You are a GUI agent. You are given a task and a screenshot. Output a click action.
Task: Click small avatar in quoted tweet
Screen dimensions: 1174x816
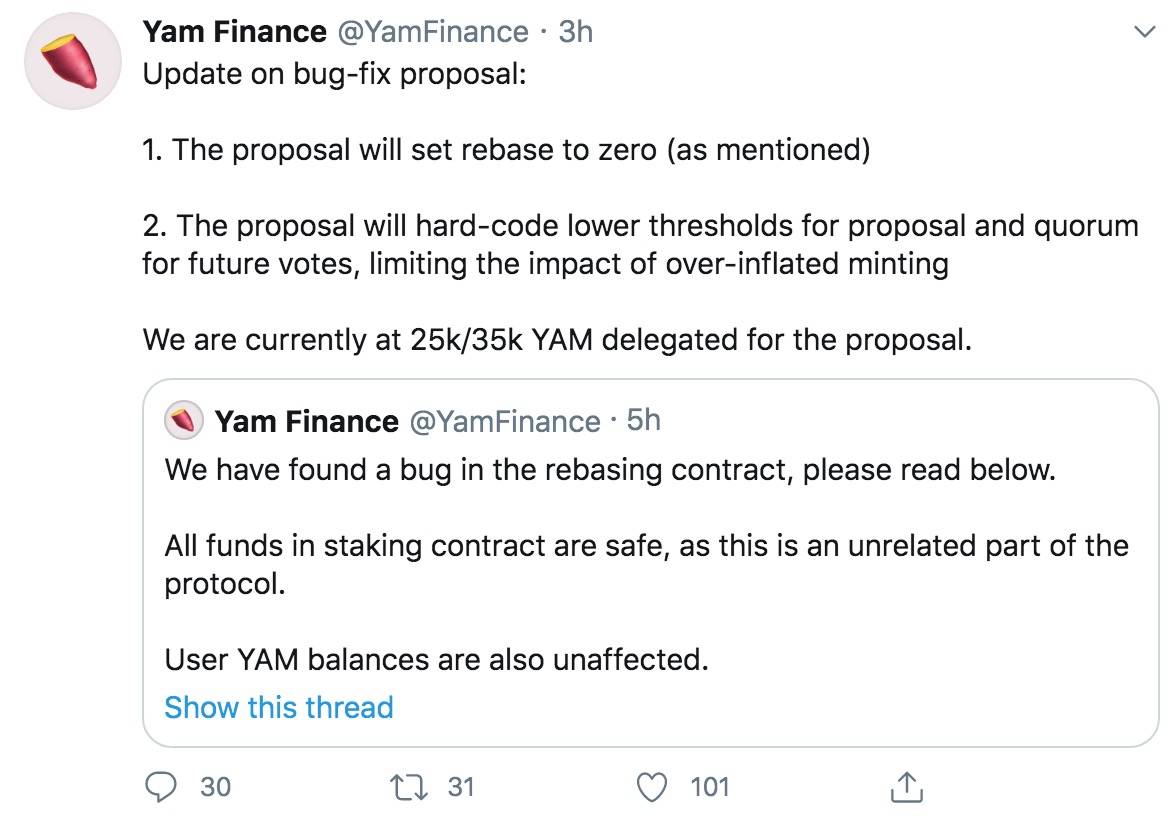click(x=183, y=421)
